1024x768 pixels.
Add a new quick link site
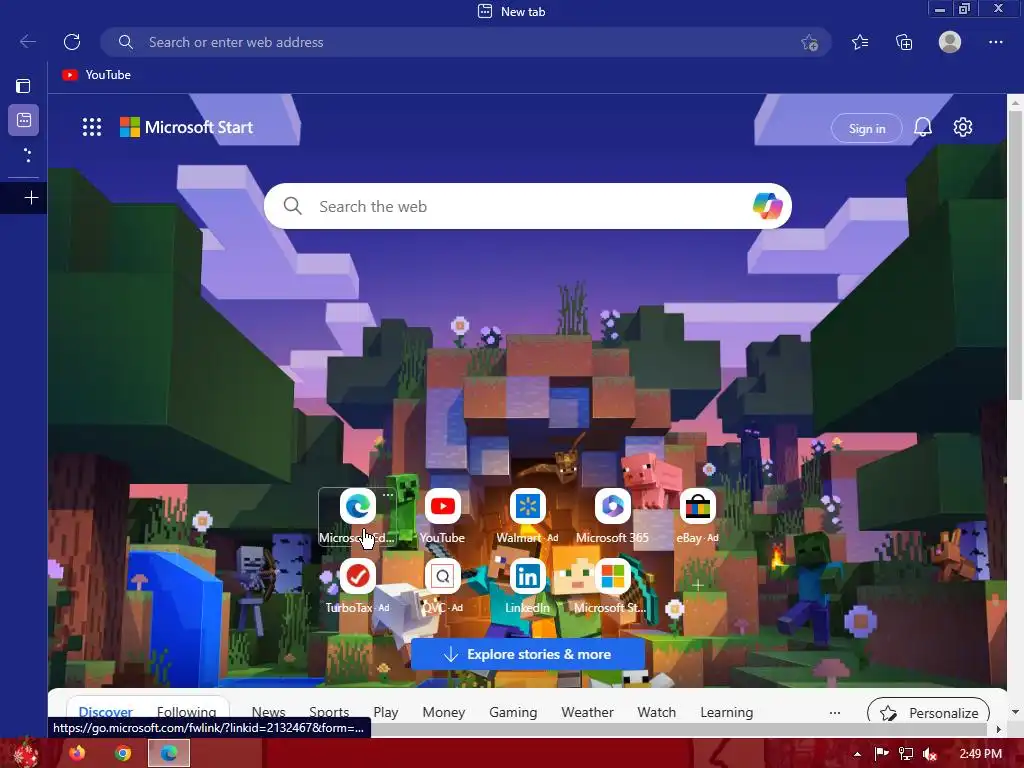(697, 585)
